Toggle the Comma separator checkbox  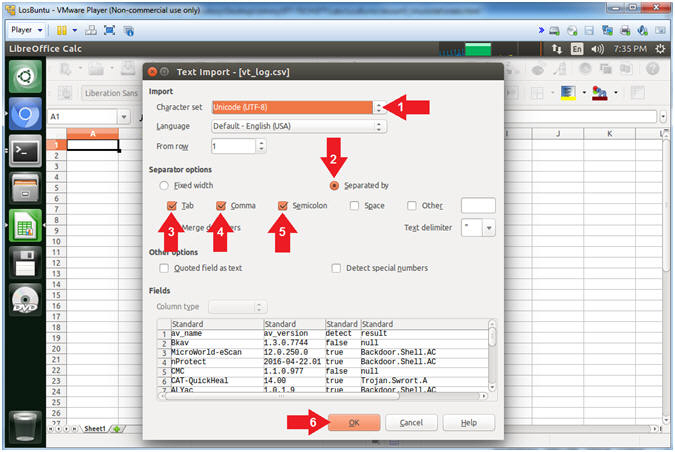[221, 206]
